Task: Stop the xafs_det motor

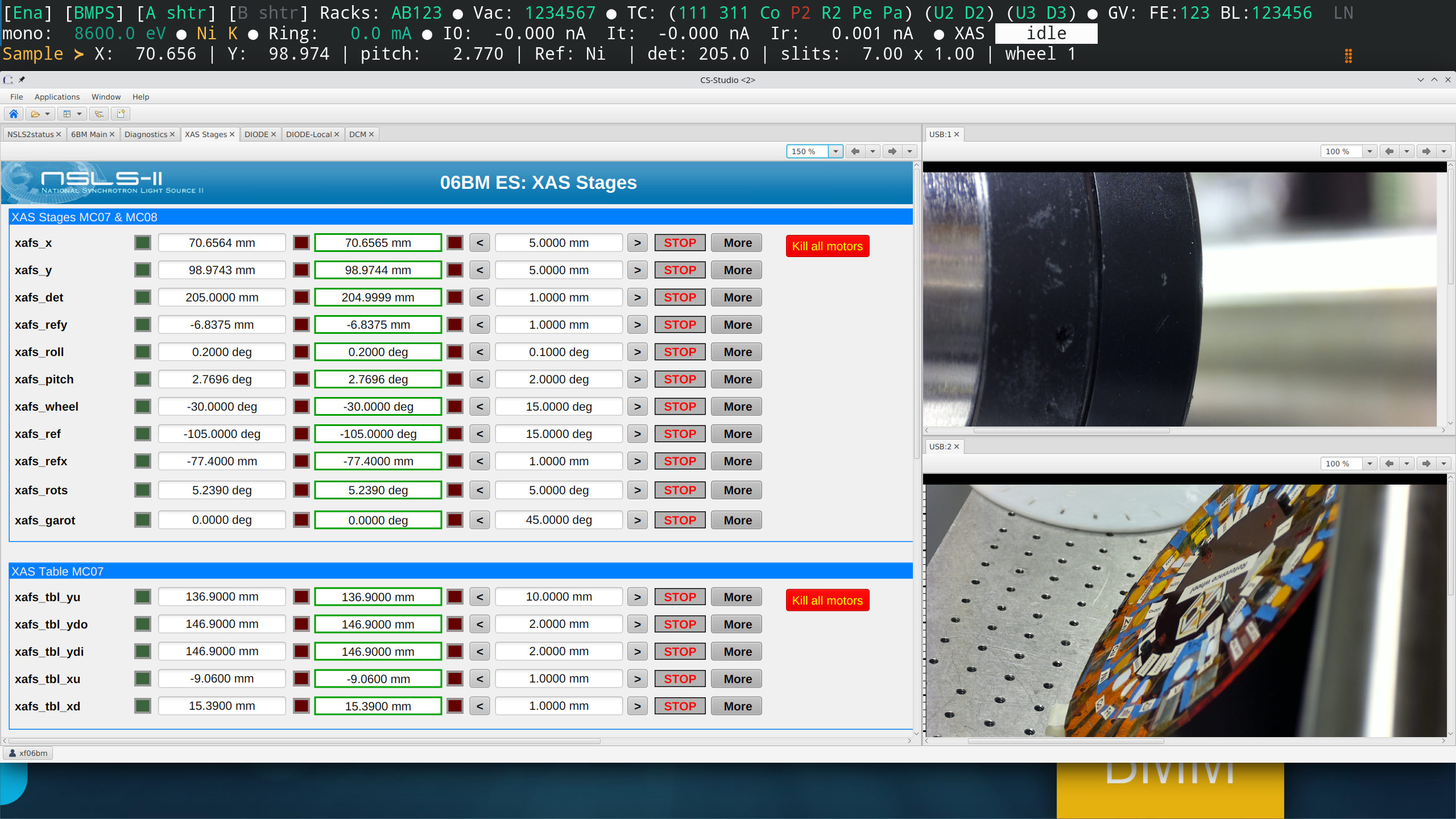Action: pos(680,297)
